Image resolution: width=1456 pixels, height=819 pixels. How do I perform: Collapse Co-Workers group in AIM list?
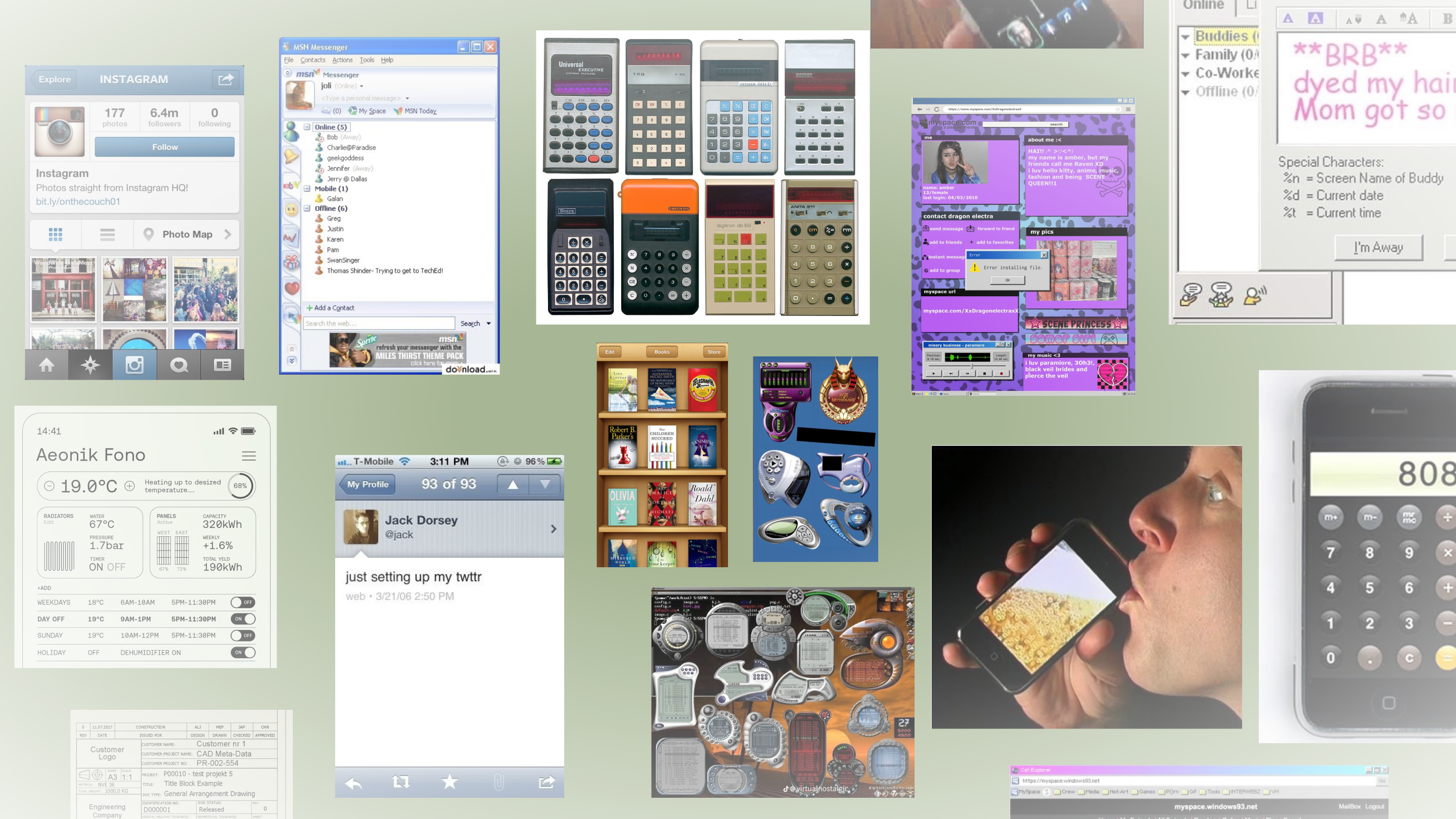pos(1185,74)
